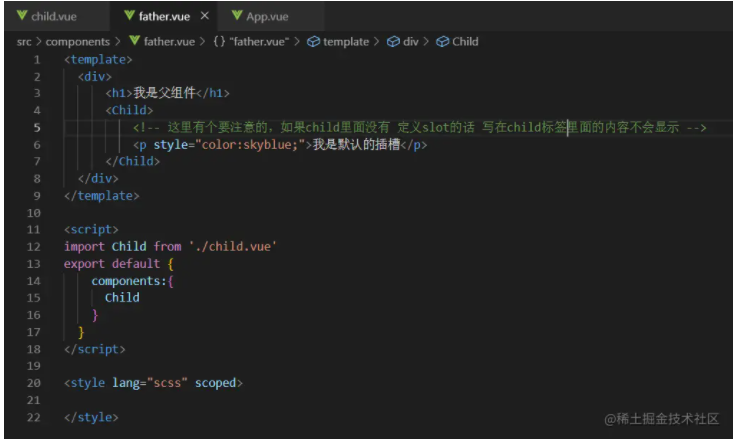Click Child entry on line 15
Screen dimensions: 733x439
pyautogui.click(x=122, y=298)
